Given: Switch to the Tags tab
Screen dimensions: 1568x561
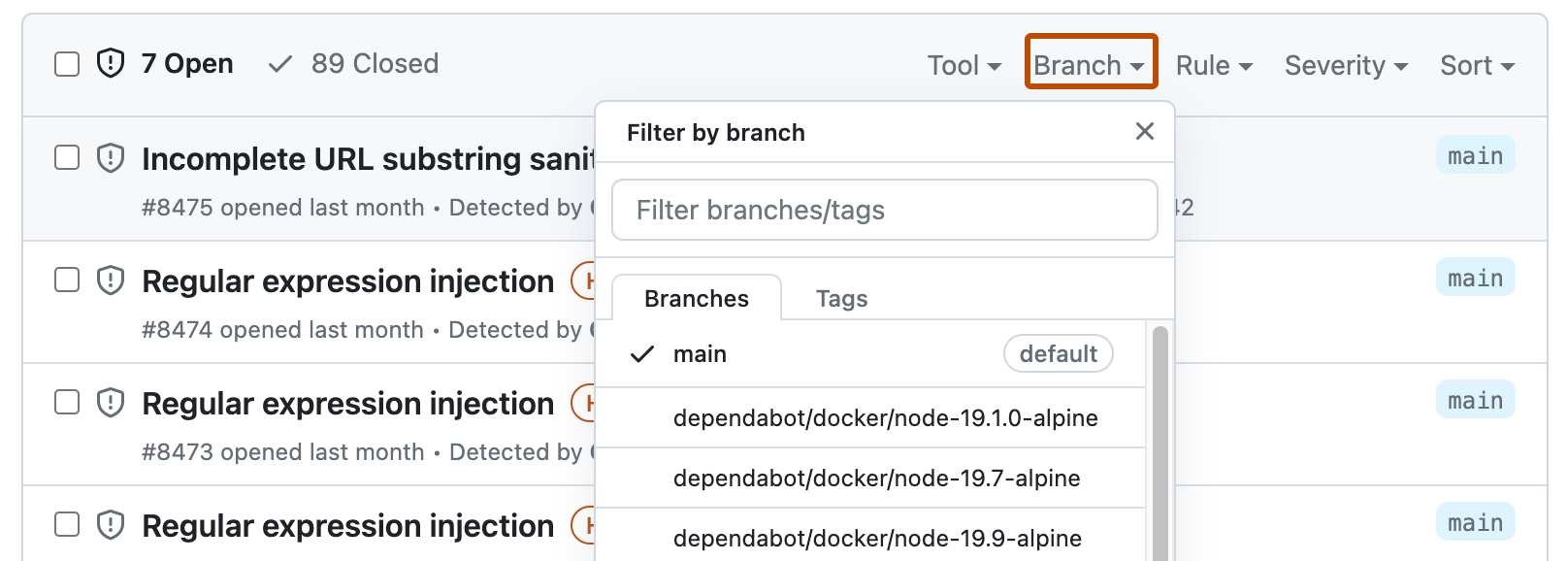Looking at the screenshot, I should tap(841, 299).
